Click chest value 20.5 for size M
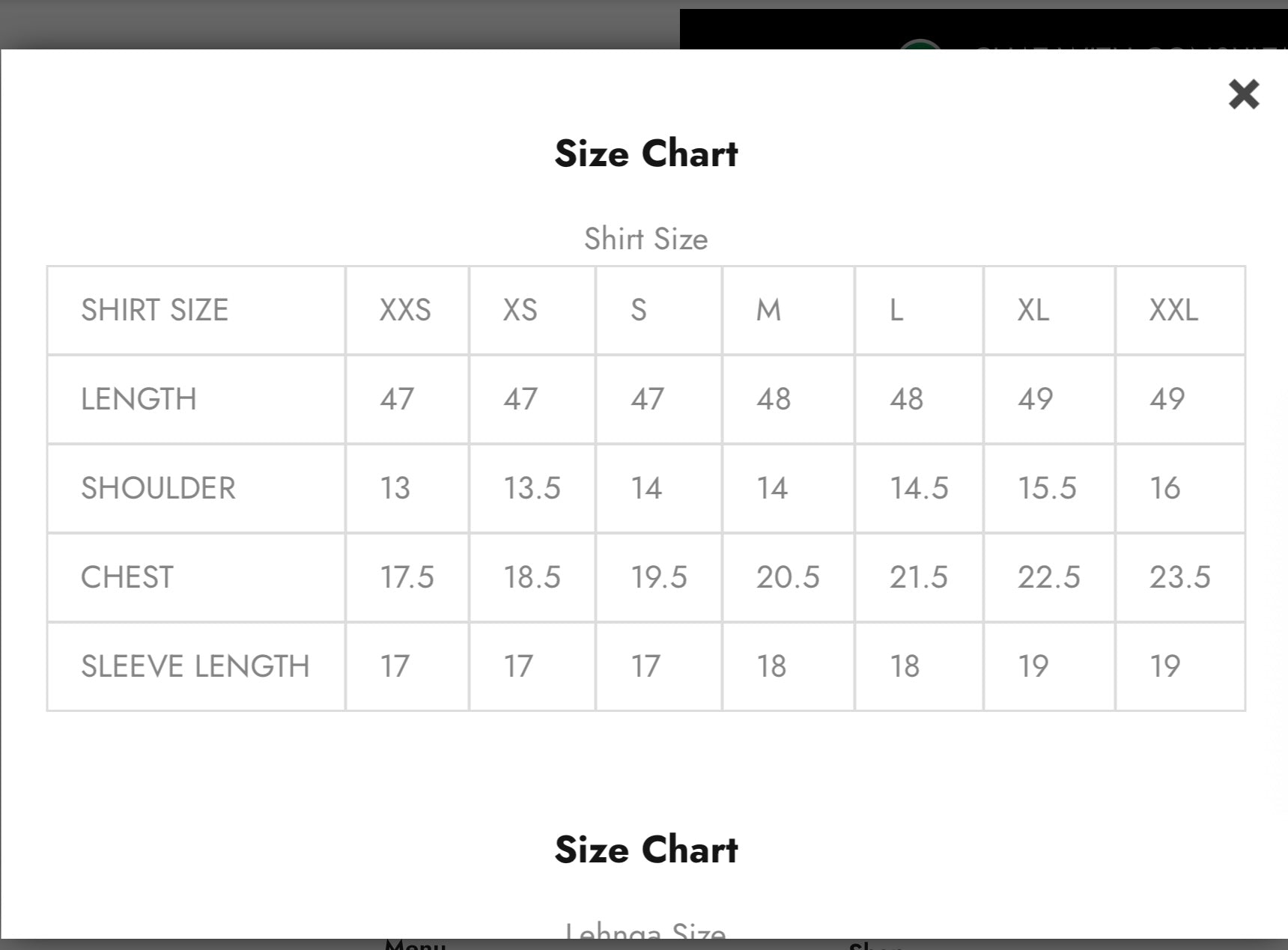This screenshot has height=950, width=1288. click(x=788, y=577)
